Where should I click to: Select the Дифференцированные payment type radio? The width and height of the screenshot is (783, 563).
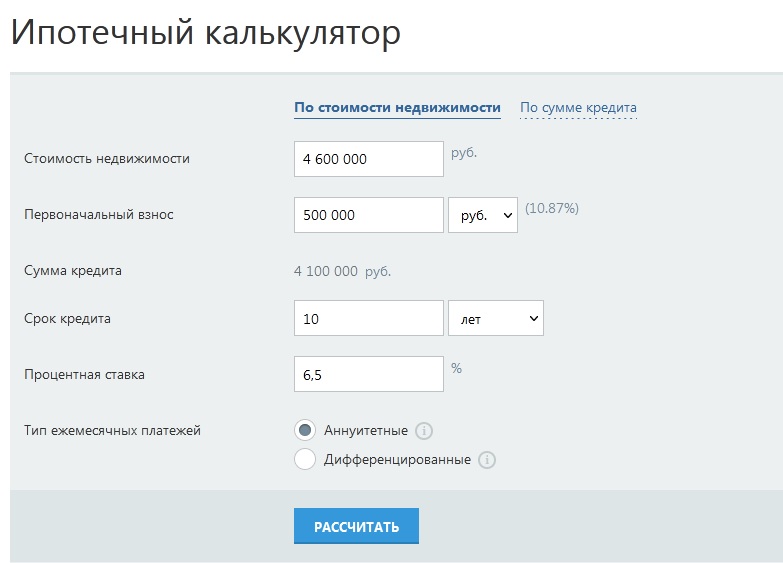click(x=305, y=460)
